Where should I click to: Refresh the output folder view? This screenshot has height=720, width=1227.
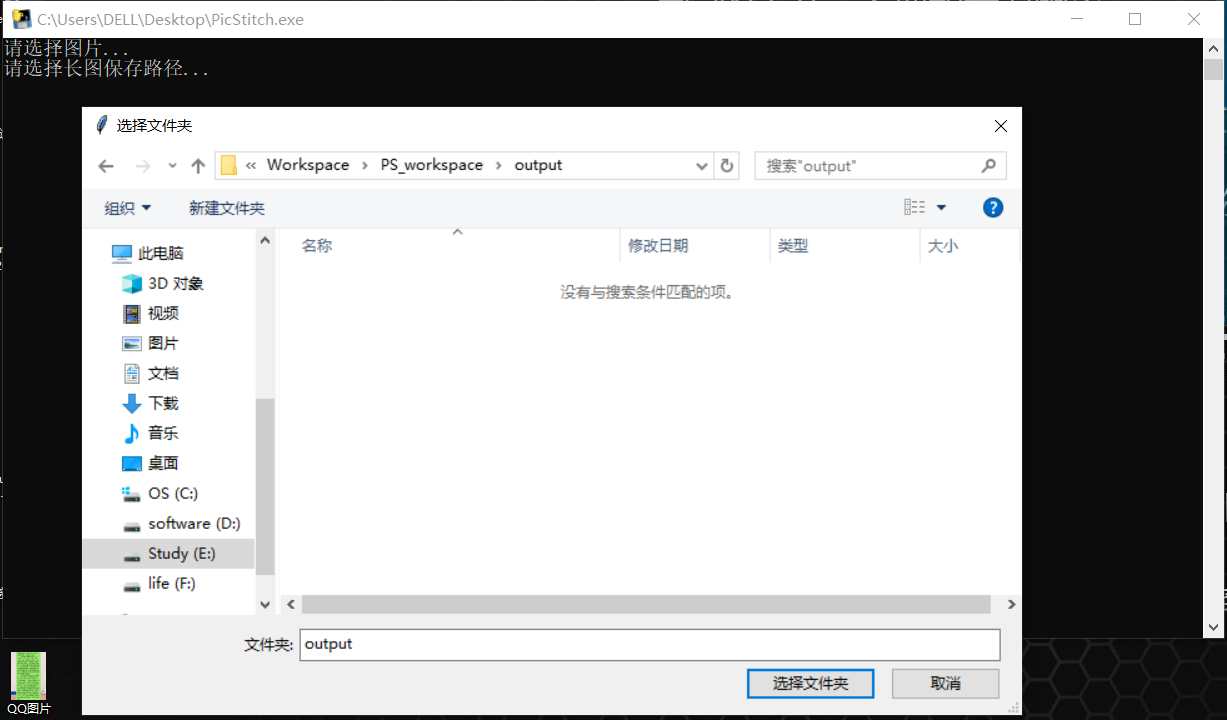pyautogui.click(x=727, y=166)
